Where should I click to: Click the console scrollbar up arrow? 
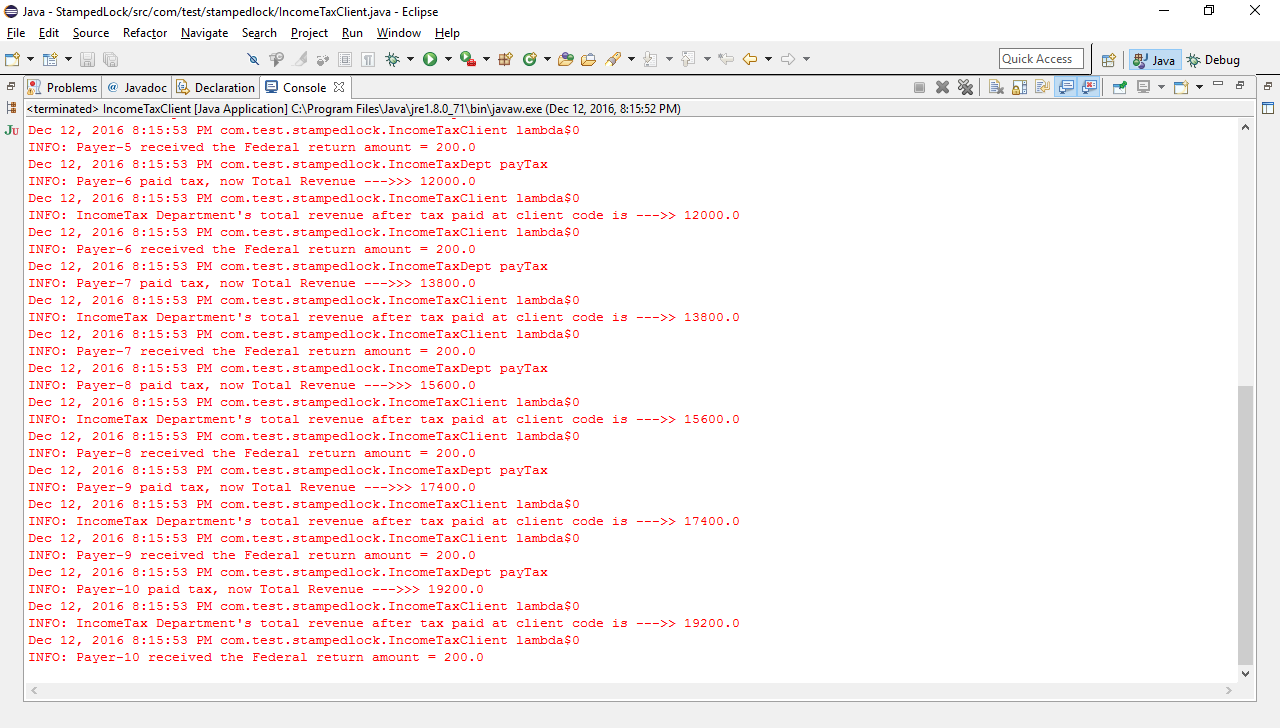(1245, 127)
